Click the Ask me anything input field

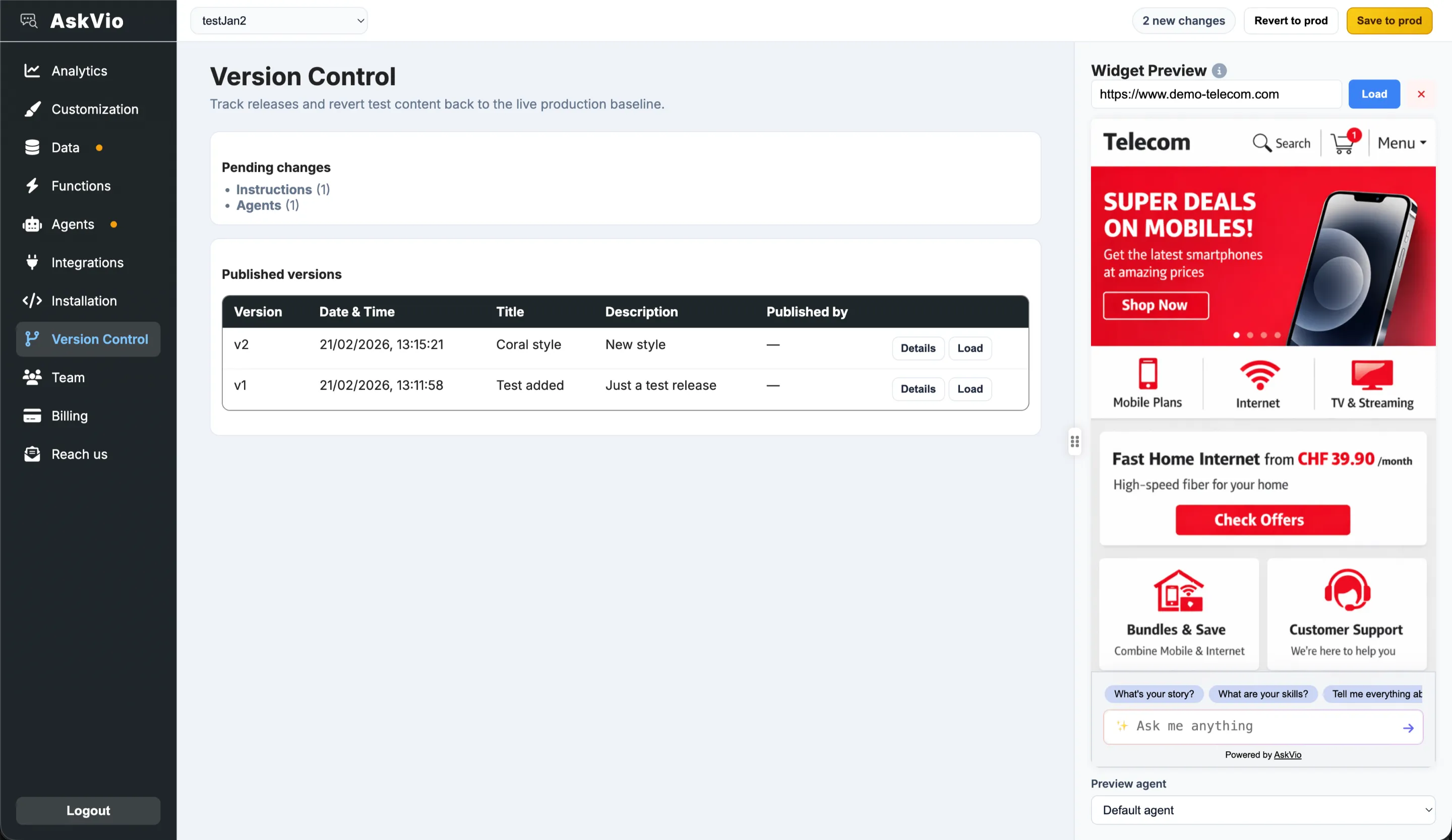1262,727
